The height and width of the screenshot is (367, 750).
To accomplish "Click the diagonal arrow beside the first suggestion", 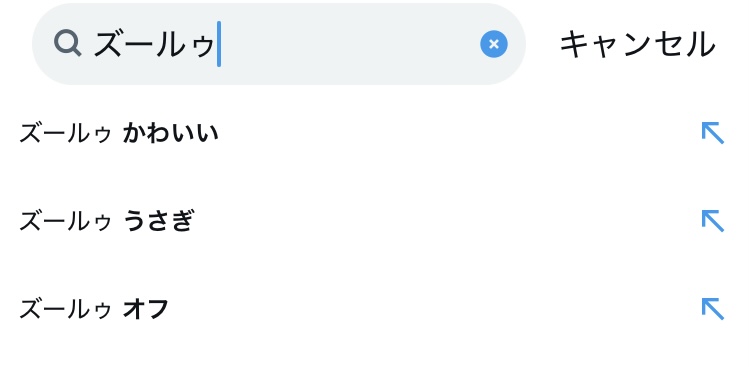I will (x=712, y=133).
